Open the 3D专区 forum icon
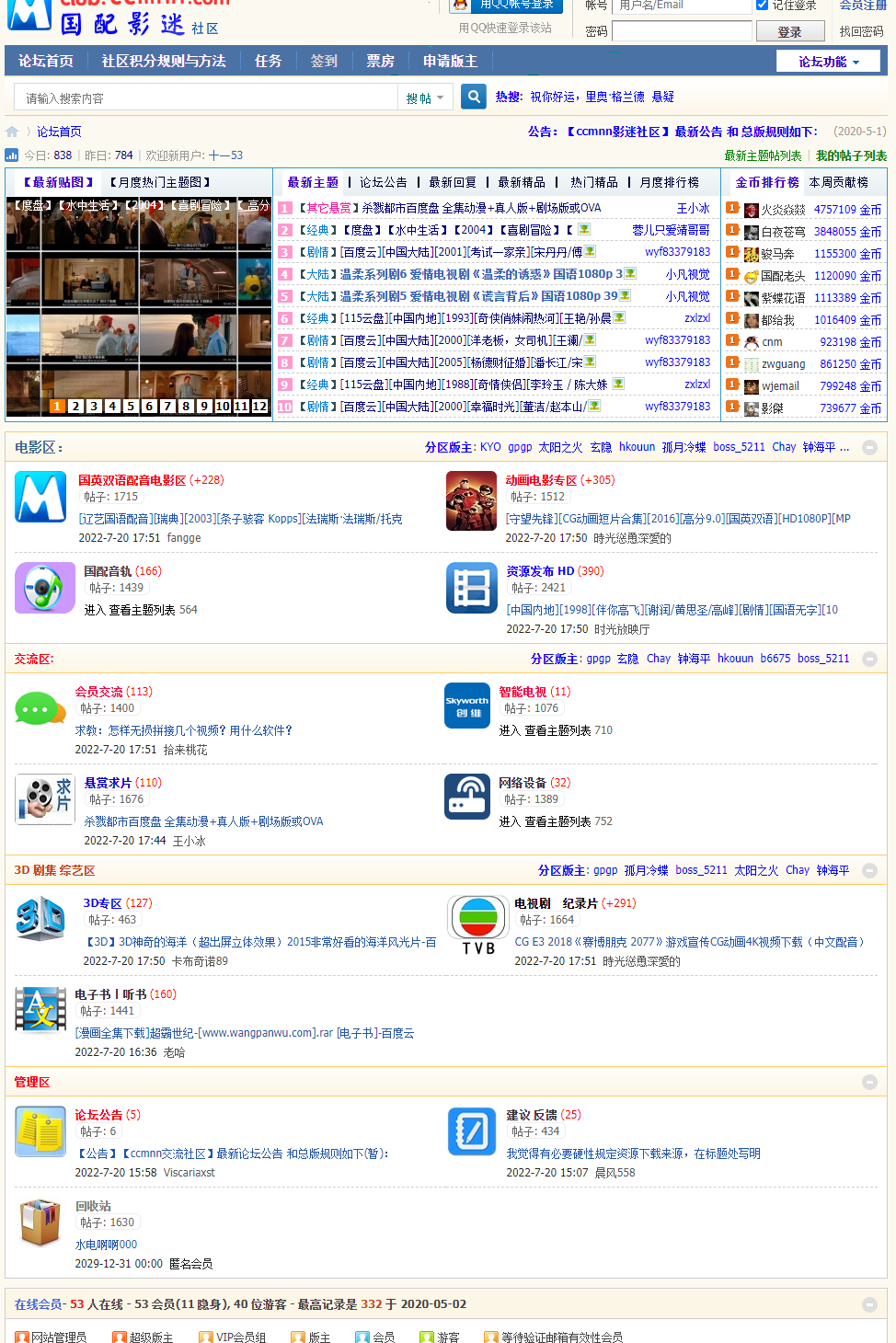Viewport: 896px width, 1343px height. [x=40, y=919]
